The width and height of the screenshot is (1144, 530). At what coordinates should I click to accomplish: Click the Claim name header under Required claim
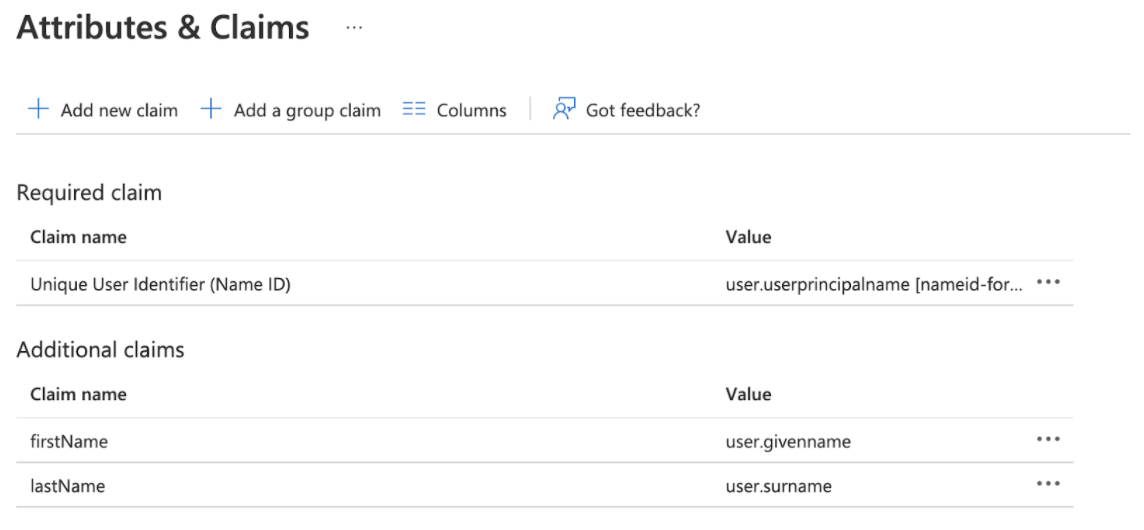point(78,237)
